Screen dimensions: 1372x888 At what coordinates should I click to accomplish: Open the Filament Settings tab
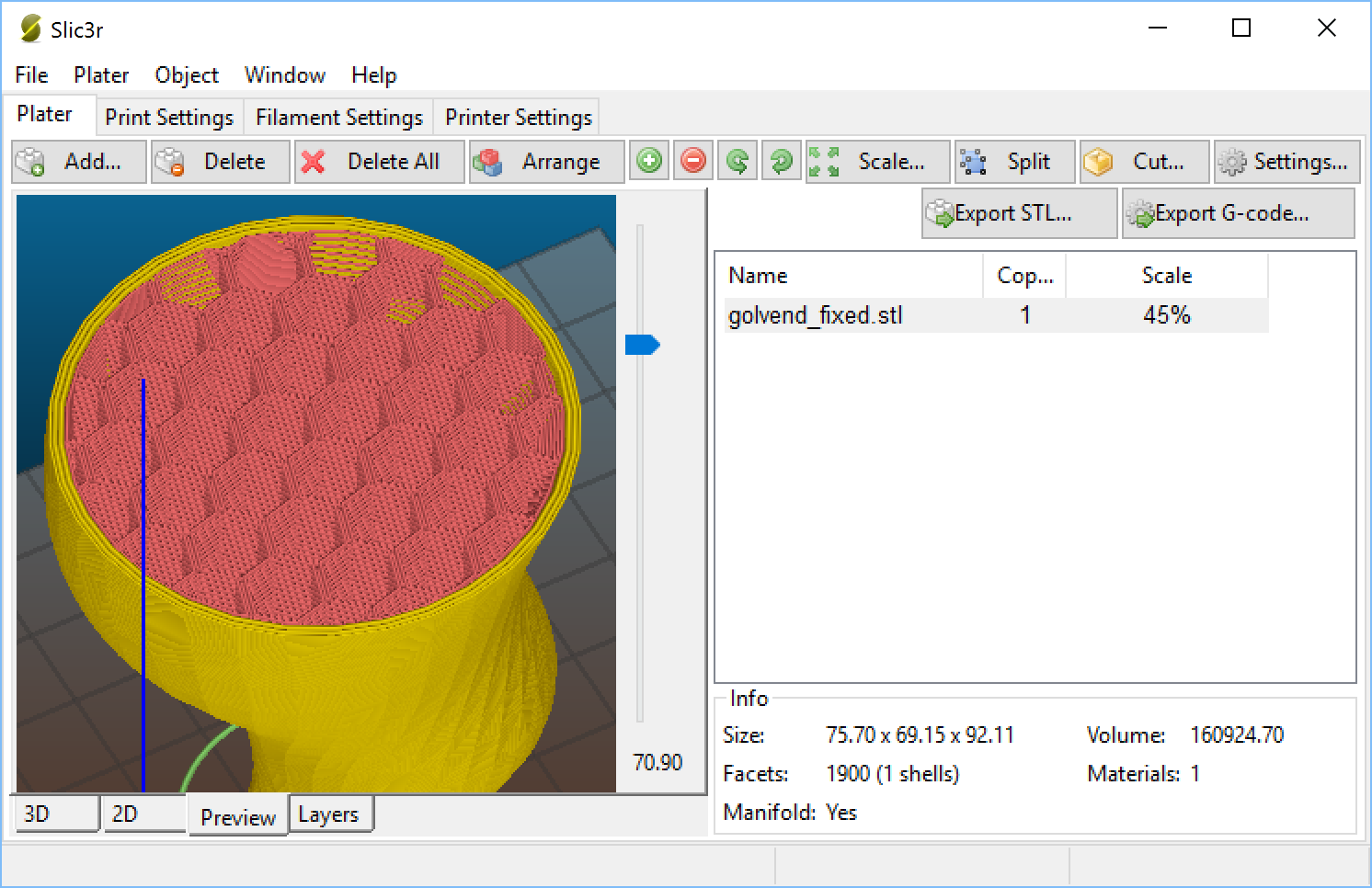click(337, 117)
